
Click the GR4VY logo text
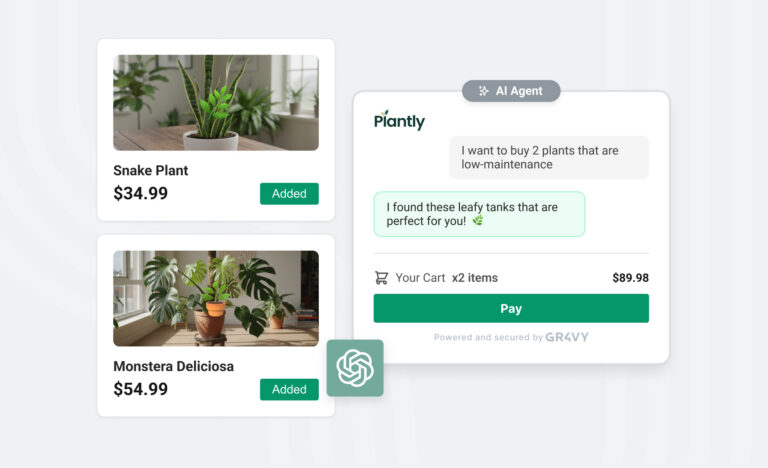click(x=567, y=337)
